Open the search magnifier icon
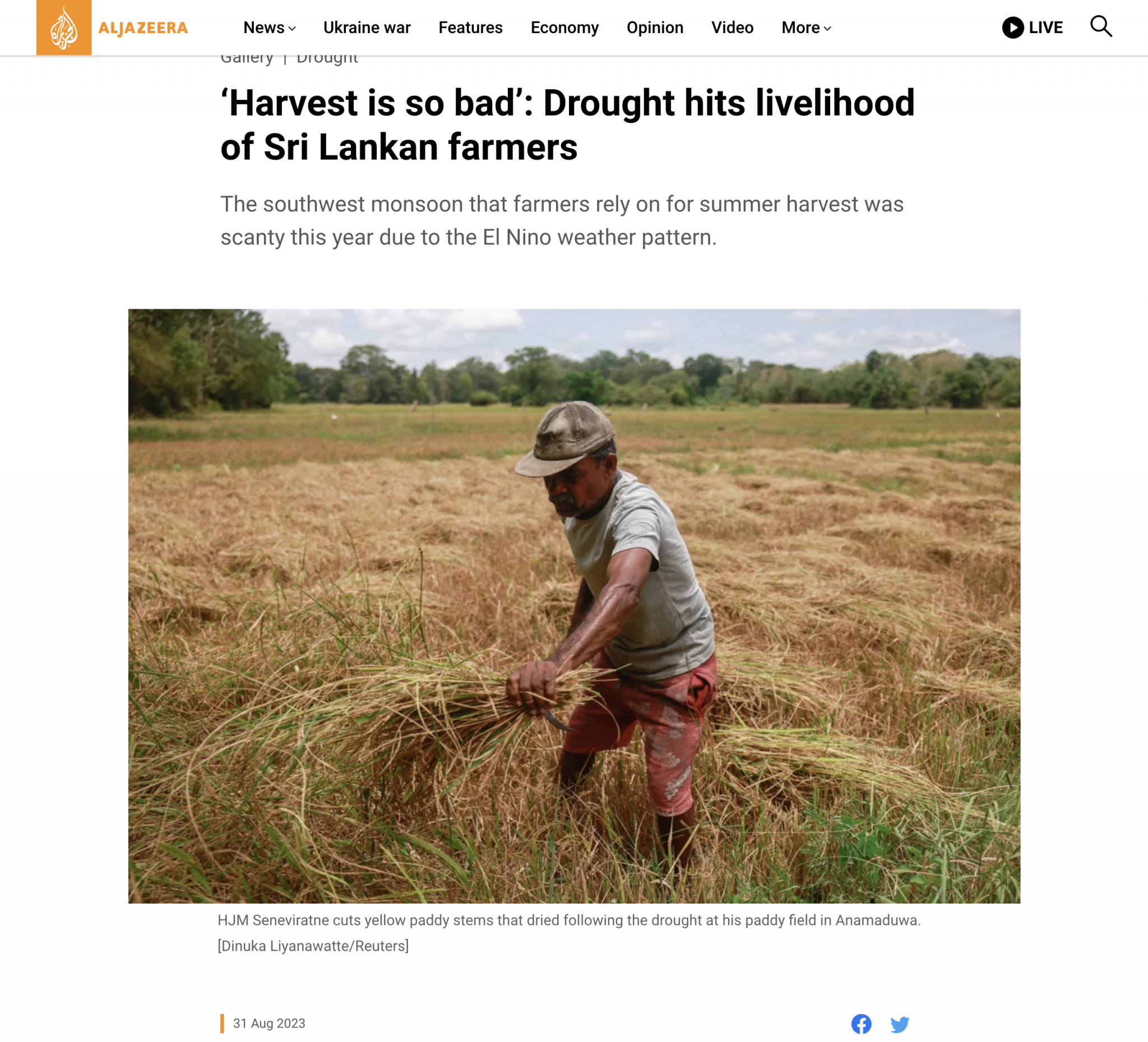 [1101, 27]
